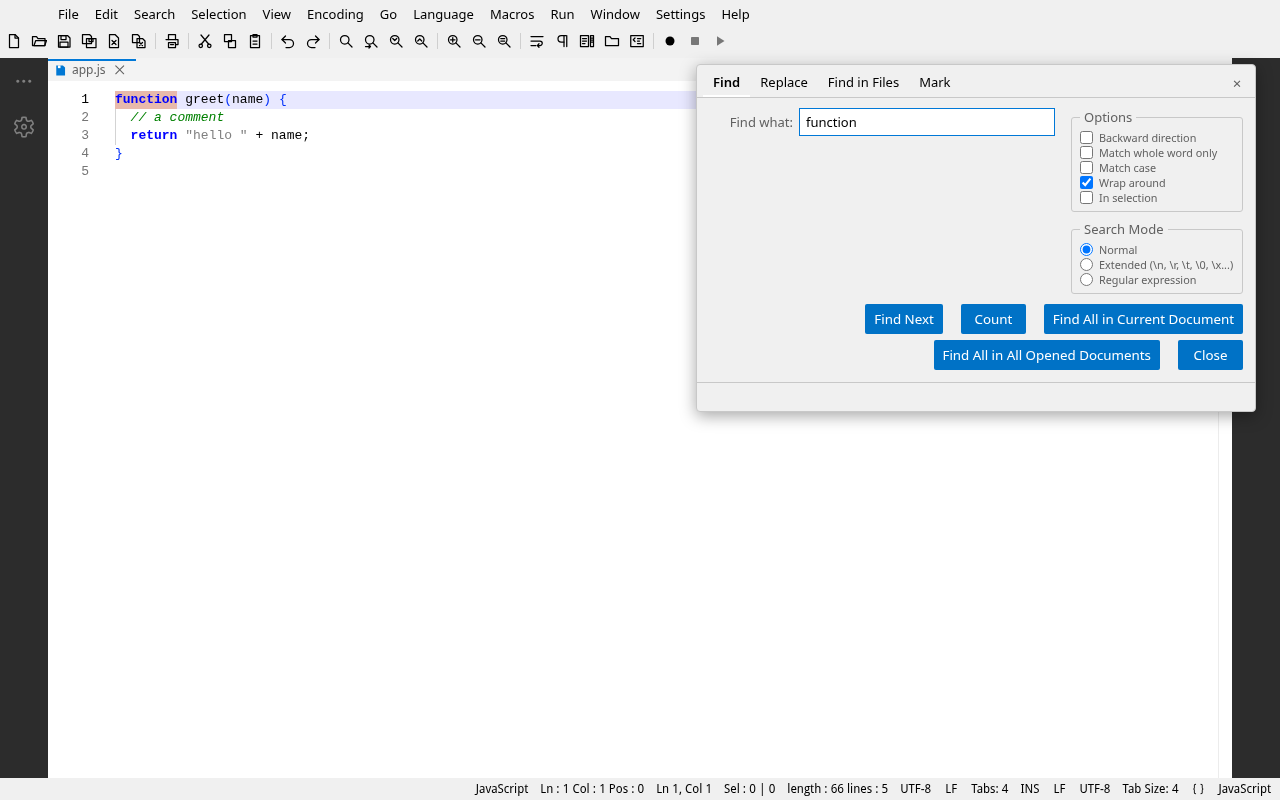Switch to the Replace tab
This screenshot has height=800, width=1280.
(x=784, y=82)
